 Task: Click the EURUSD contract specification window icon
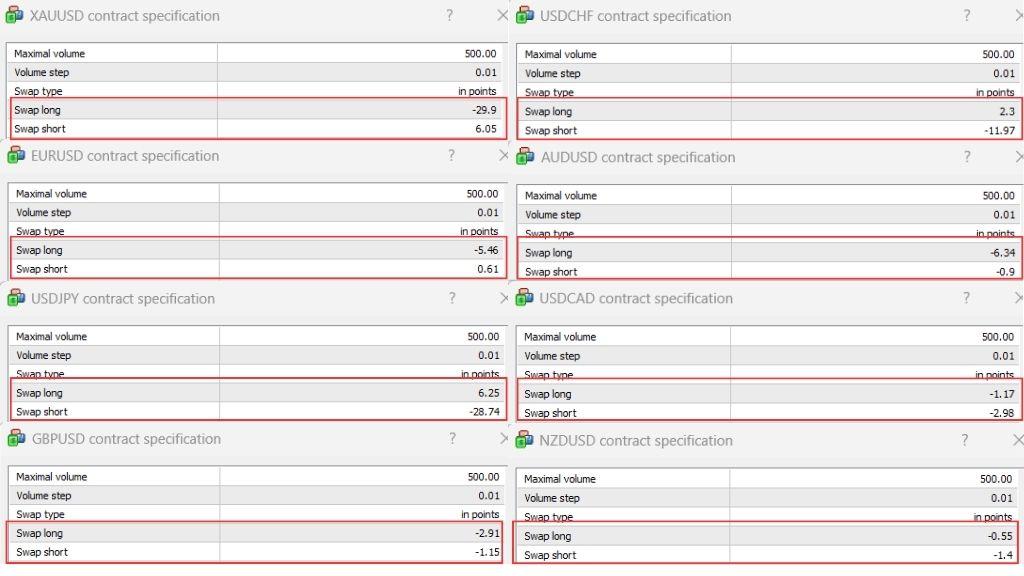[15, 155]
